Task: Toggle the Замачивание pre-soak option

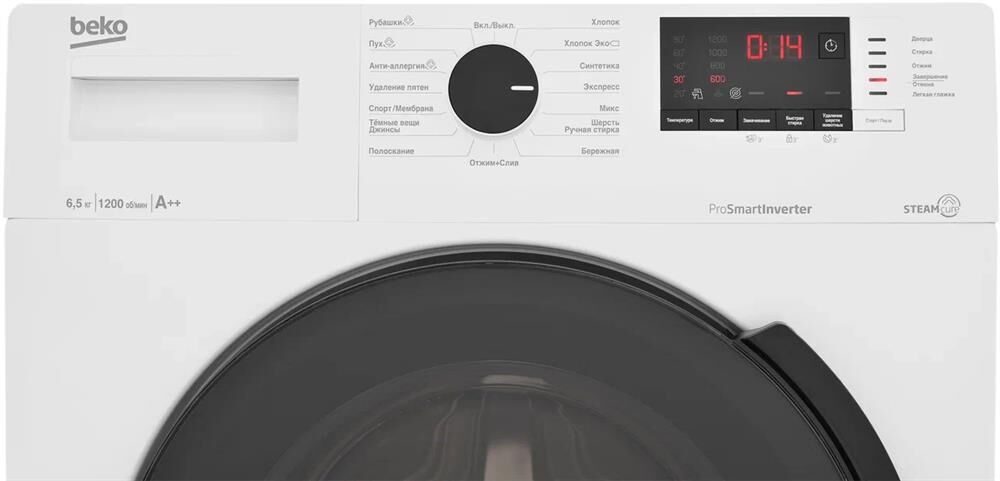Action: pos(755,120)
